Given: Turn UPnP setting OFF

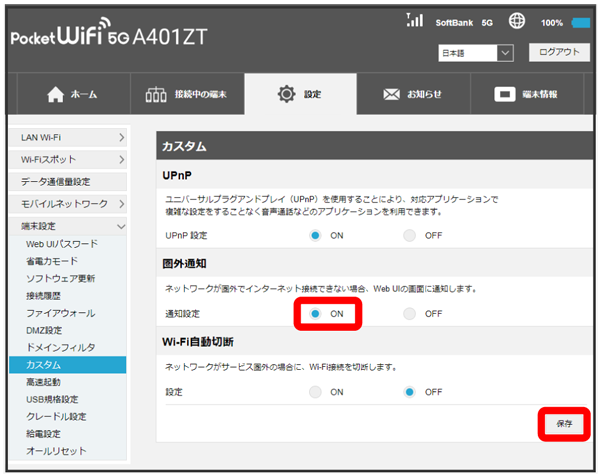Looking at the screenshot, I should (x=410, y=235).
